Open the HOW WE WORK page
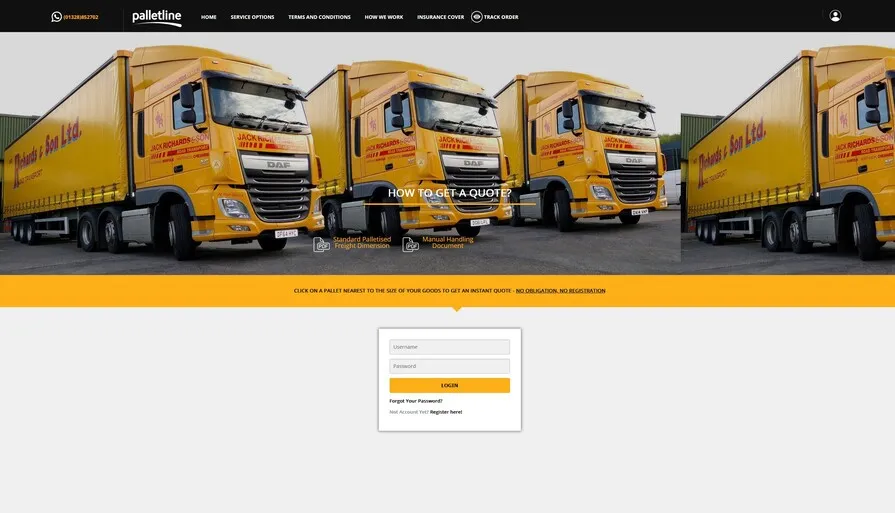895x513 pixels. [384, 17]
